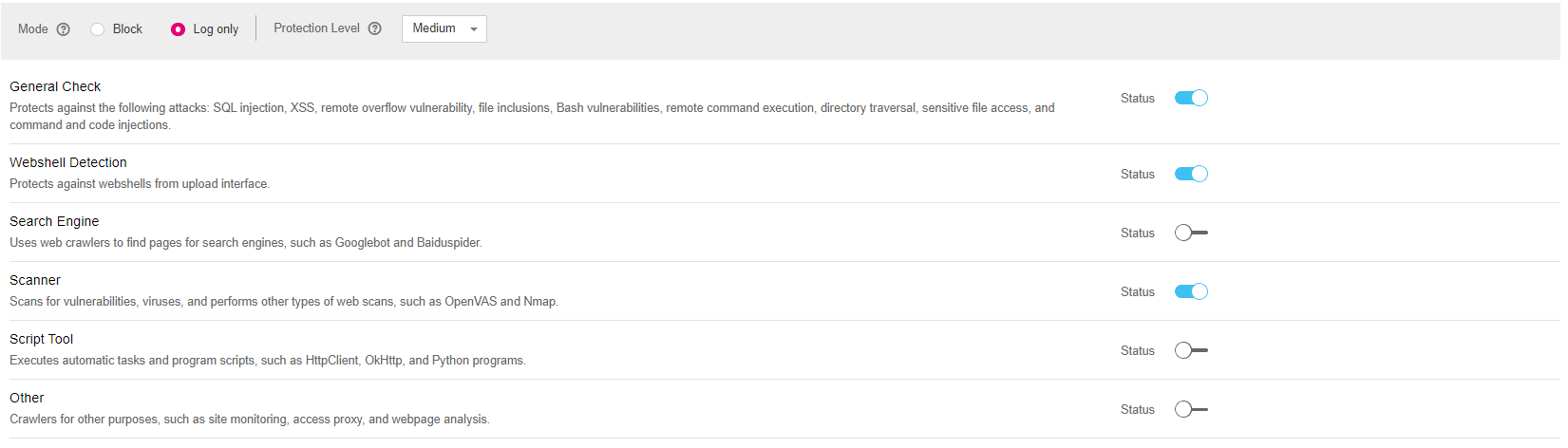Disable the General Check status toggle
This screenshot has height=448, width=1568.
click(x=1191, y=98)
